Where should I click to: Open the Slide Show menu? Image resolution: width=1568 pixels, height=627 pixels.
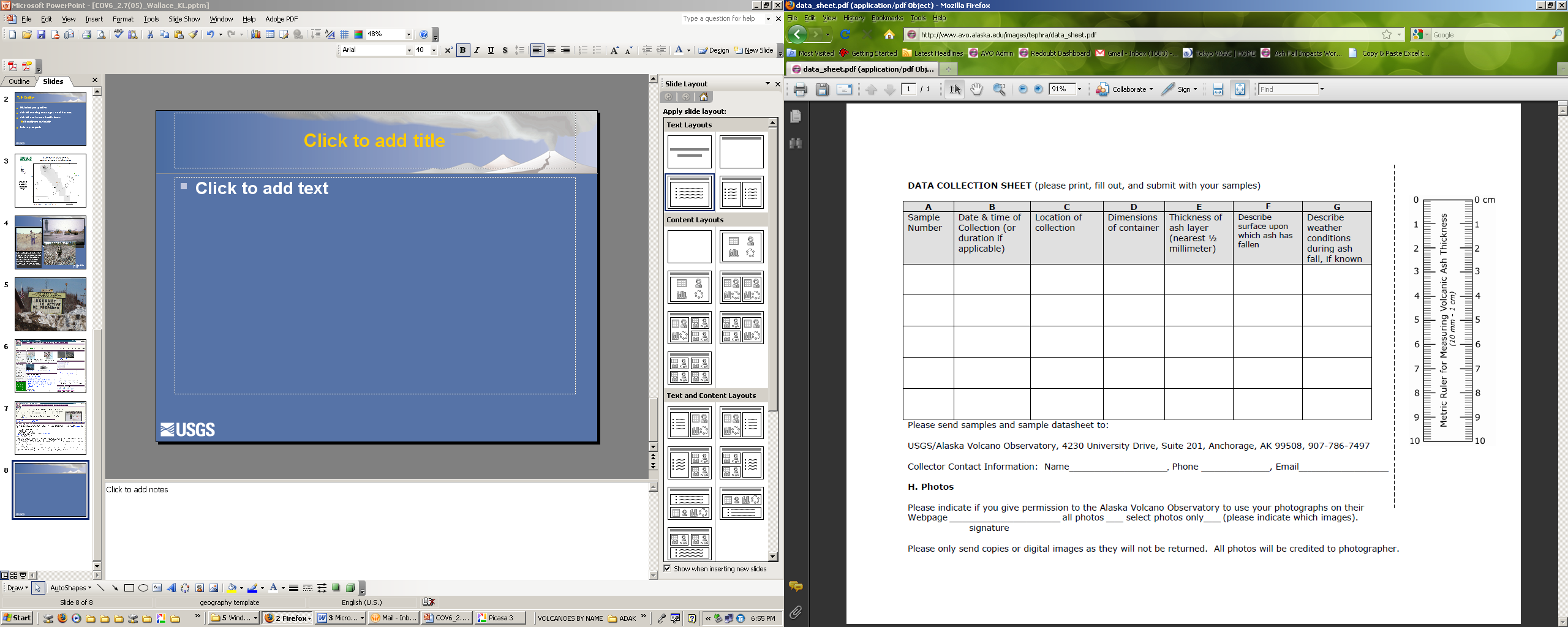point(184,19)
